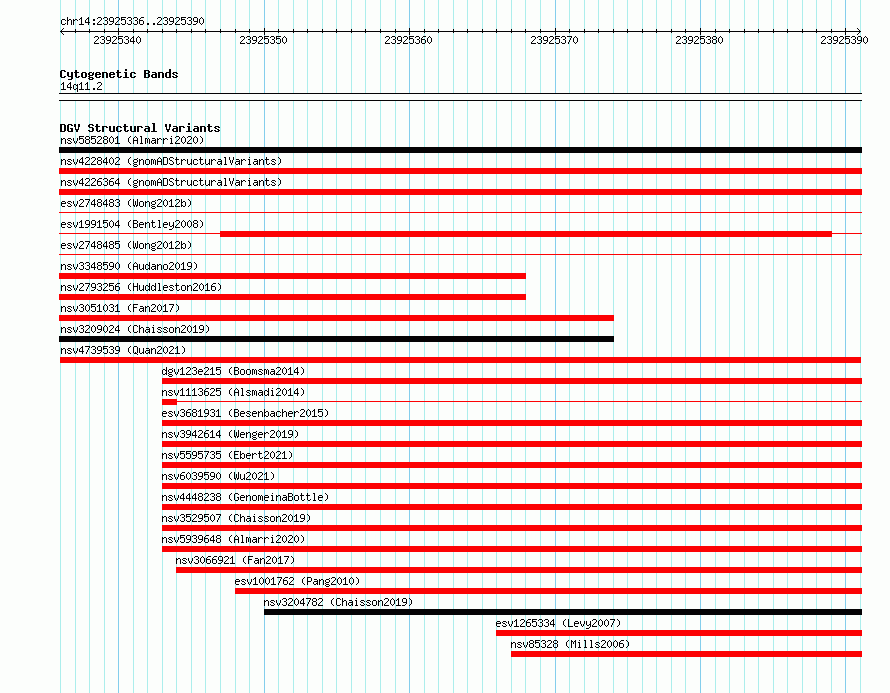Open nsv5939648 (Almarri2020) label

pos(233,539)
